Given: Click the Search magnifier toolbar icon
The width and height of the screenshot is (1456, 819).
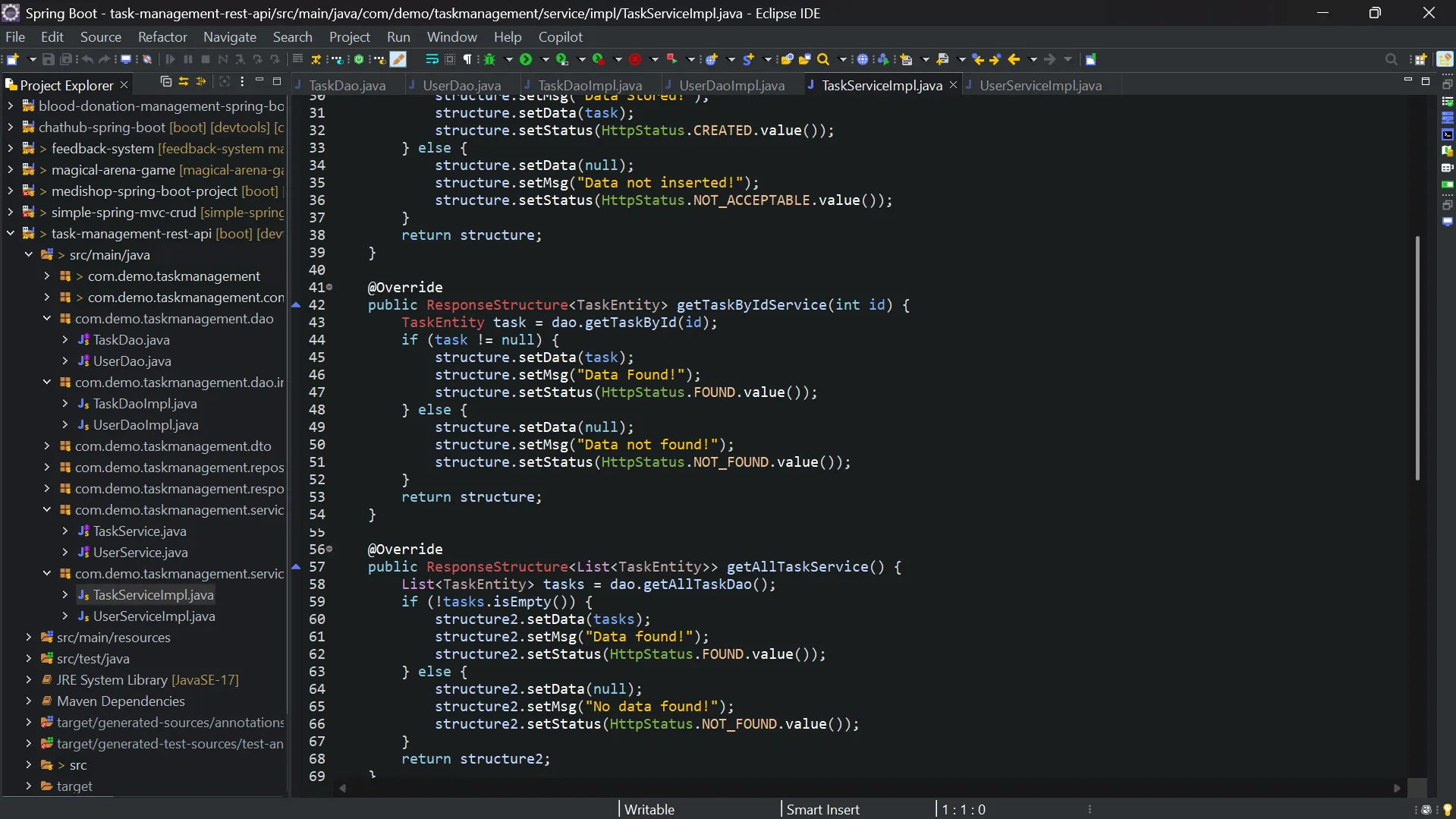Looking at the screenshot, I should [823, 59].
